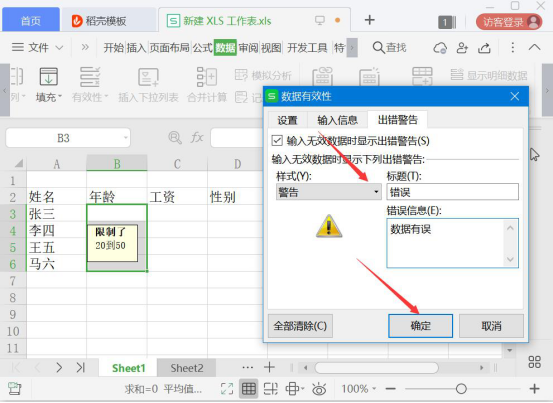Image resolution: width=553 pixels, height=403 pixels.
Task: Click the eye protection mode icon
Action: coord(319,389)
